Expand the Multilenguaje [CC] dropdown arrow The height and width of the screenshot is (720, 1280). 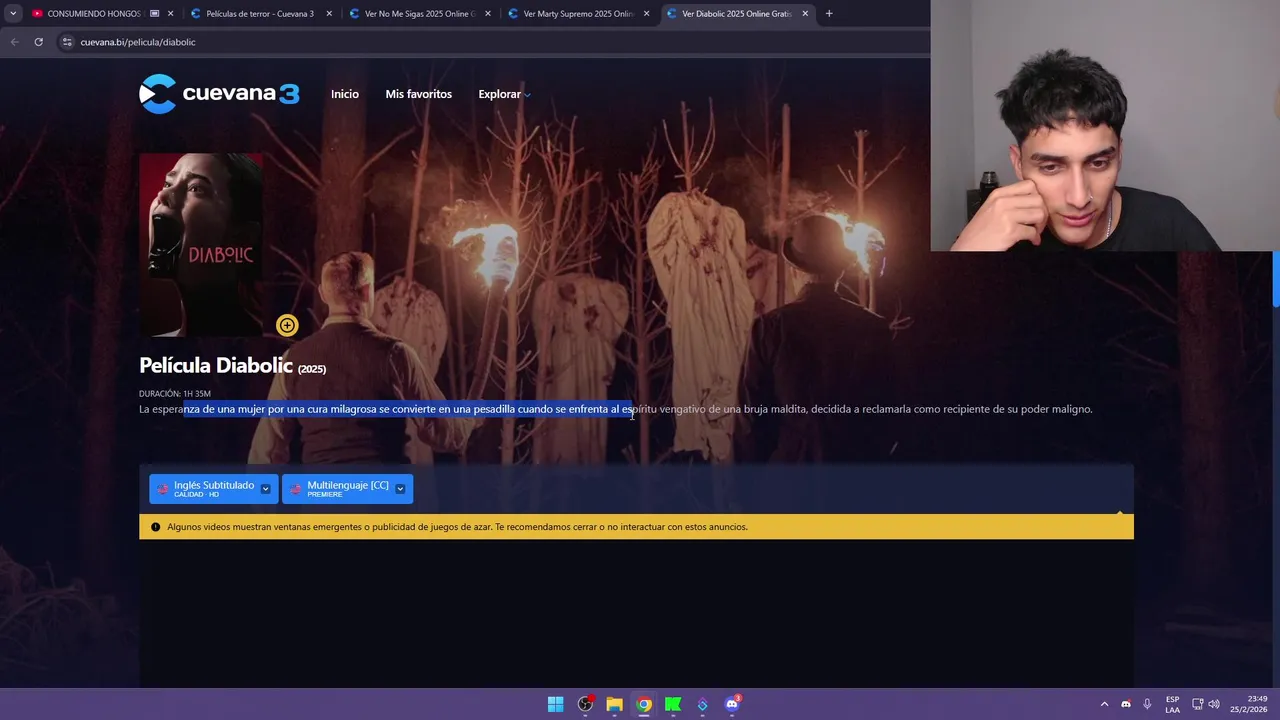(400, 488)
